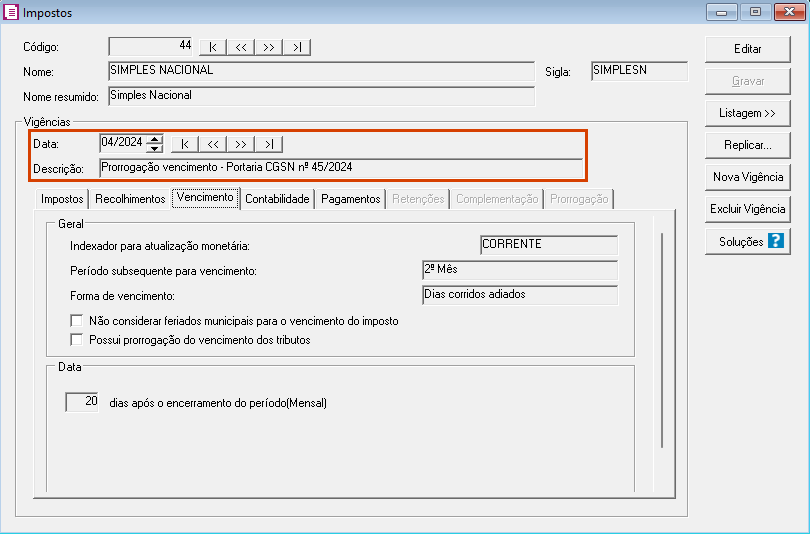This screenshot has height=534, width=810.
Task: Create a Nova Vigência
Action: (747, 177)
